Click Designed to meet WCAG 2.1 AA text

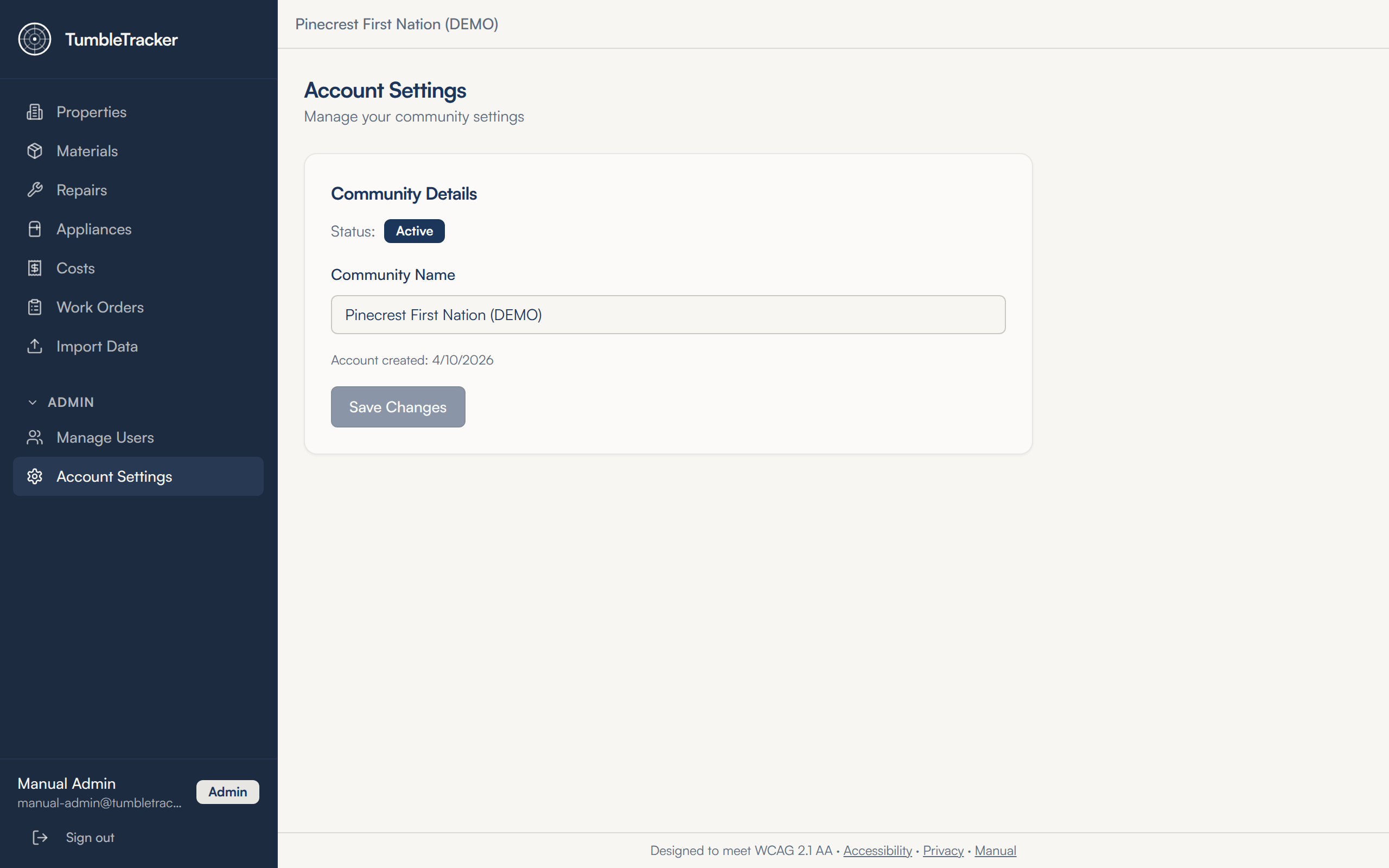tap(741, 851)
